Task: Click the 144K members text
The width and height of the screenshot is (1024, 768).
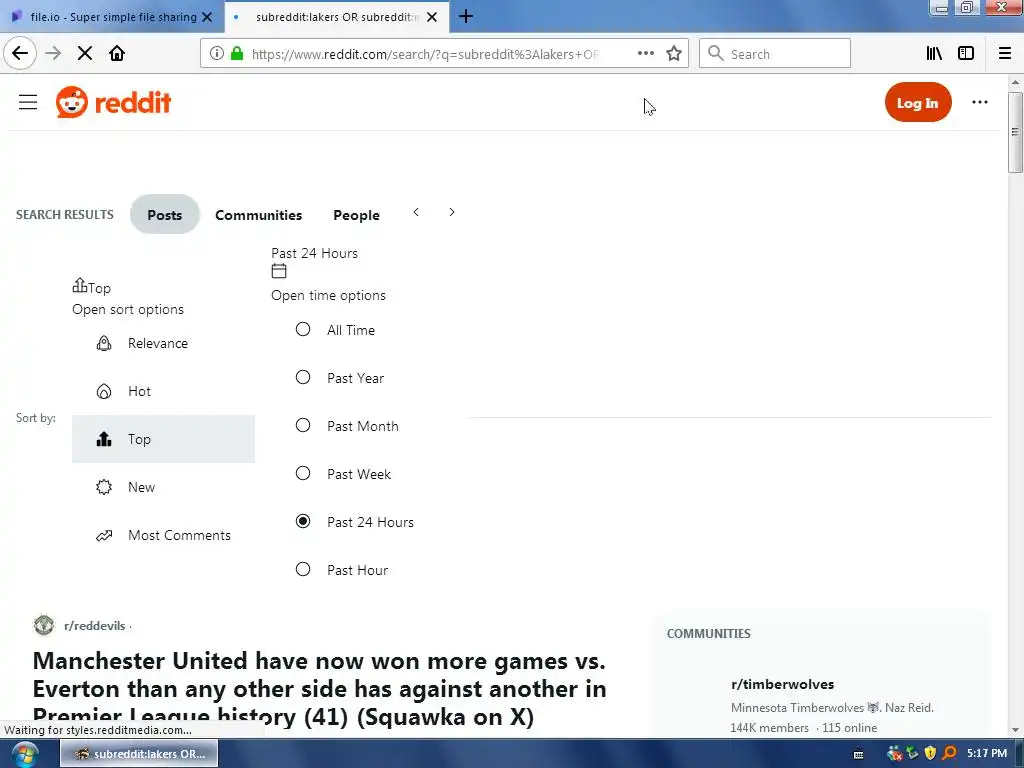Action: pos(769,728)
